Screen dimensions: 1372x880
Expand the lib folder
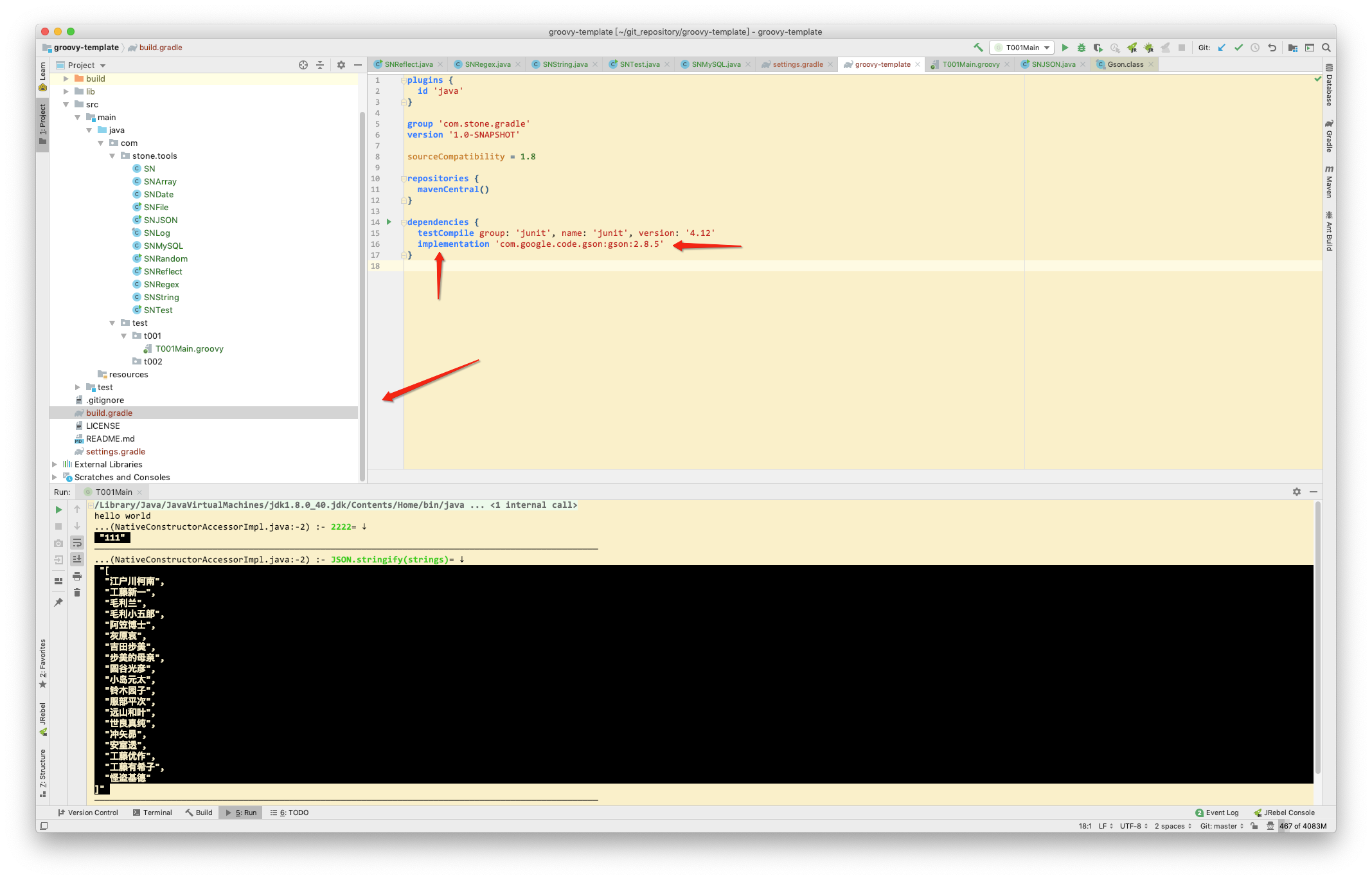pyautogui.click(x=66, y=91)
